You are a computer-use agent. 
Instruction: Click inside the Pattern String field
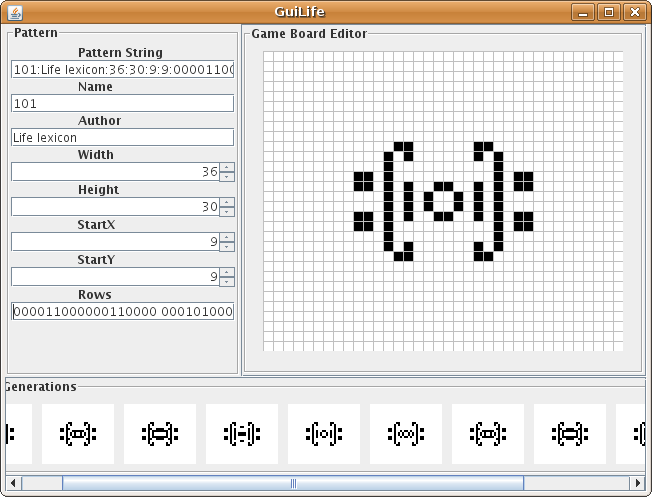(122, 70)
